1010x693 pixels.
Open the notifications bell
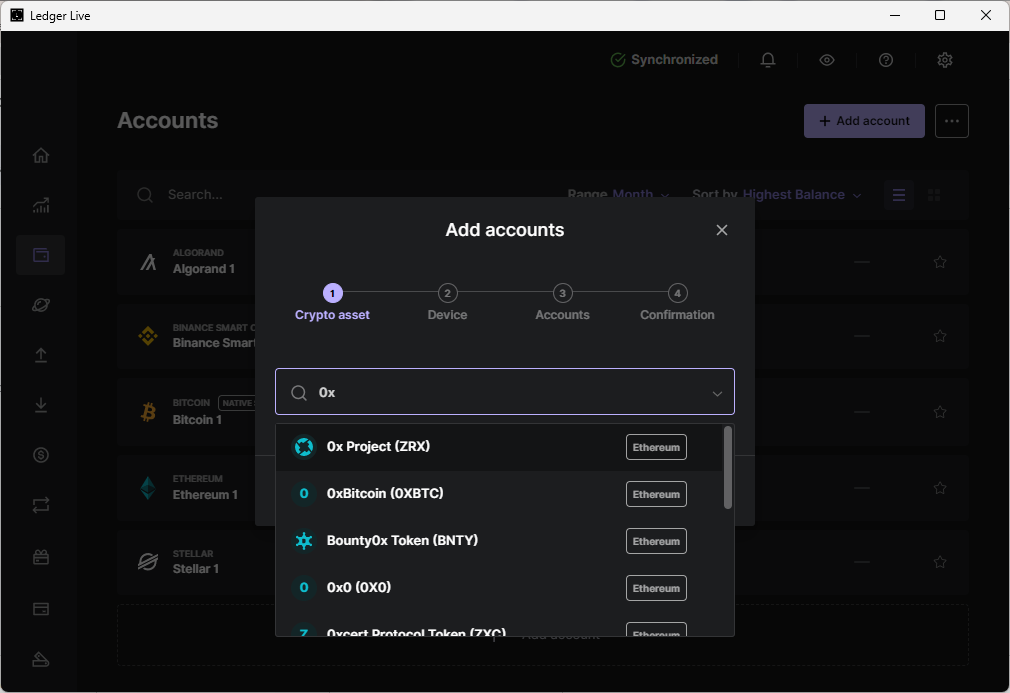tap(768, 60)
